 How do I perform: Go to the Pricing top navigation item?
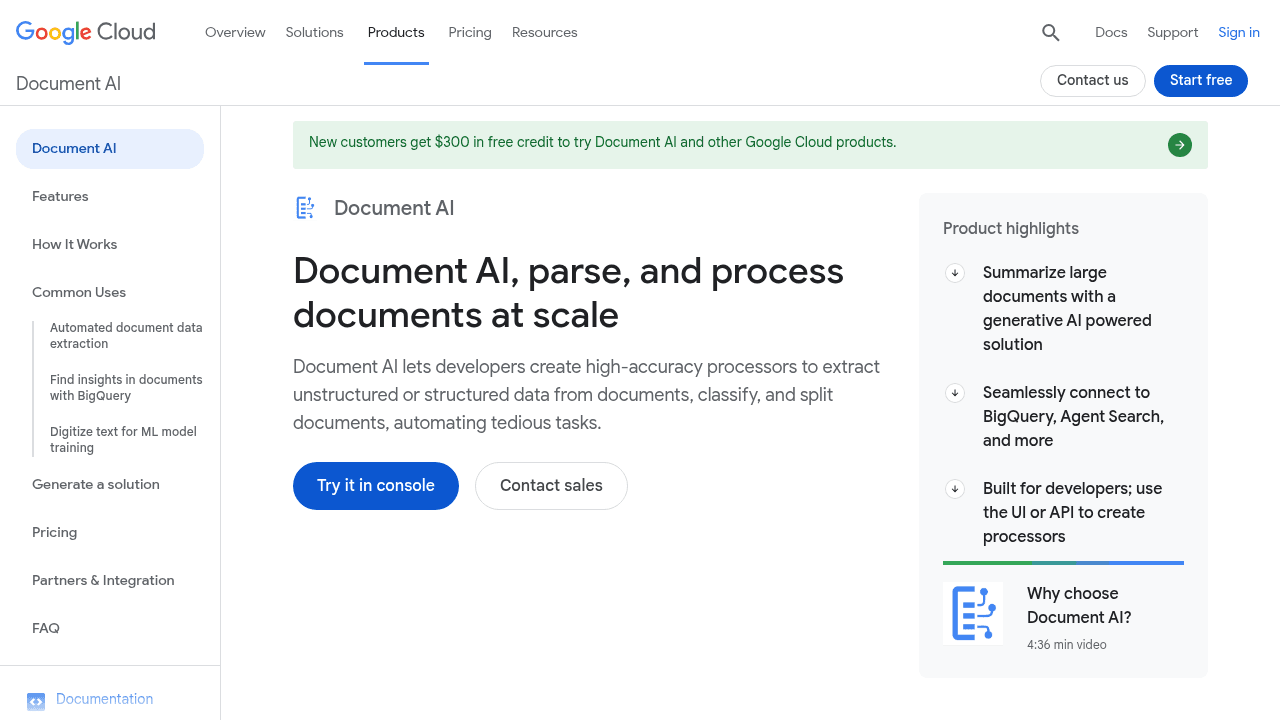click(470, 32)
